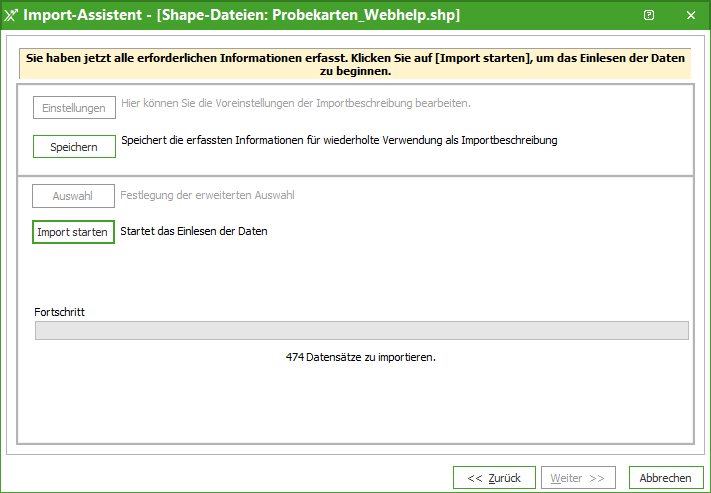Click the Import-Assistent app icon in title bar
This screenshot has height=493, width=711.
click(x=11, y=16)
